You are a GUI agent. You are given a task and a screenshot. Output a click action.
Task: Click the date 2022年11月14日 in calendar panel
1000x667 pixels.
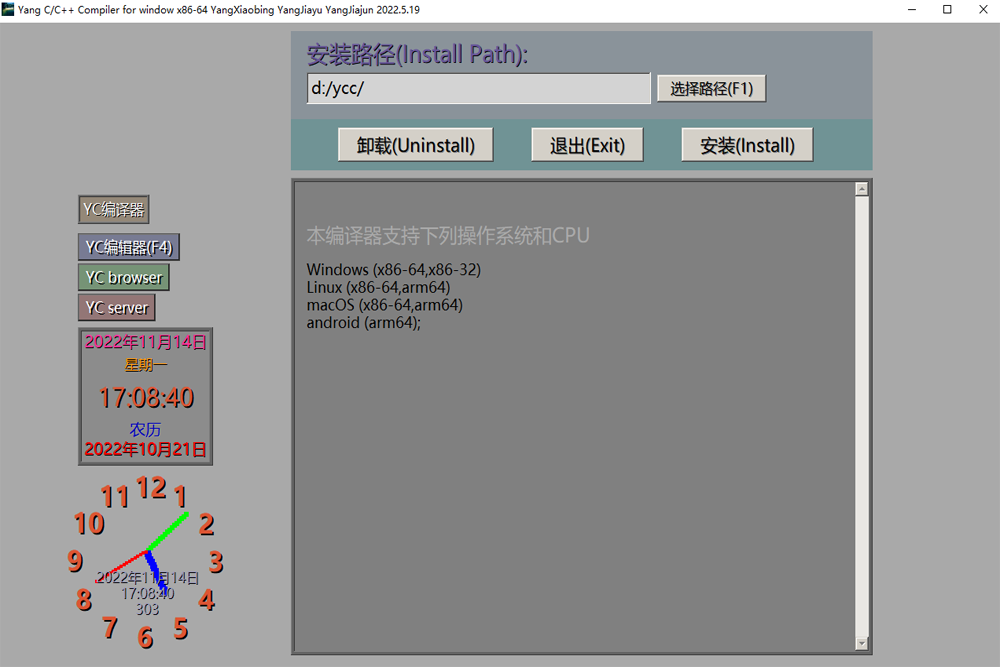[145, 342]
